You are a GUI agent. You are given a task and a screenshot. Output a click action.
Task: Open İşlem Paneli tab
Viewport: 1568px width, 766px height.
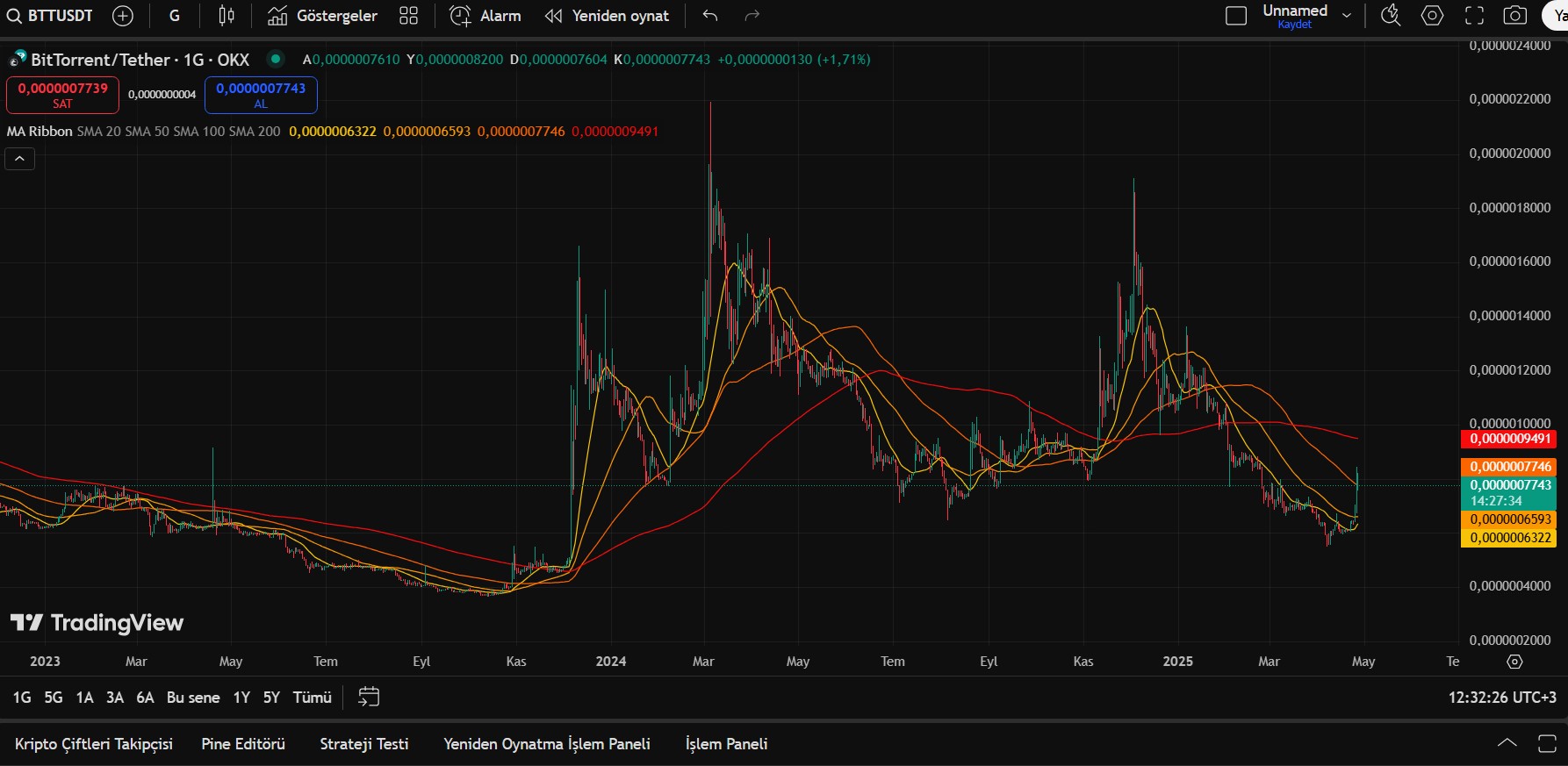click(727, 744)
